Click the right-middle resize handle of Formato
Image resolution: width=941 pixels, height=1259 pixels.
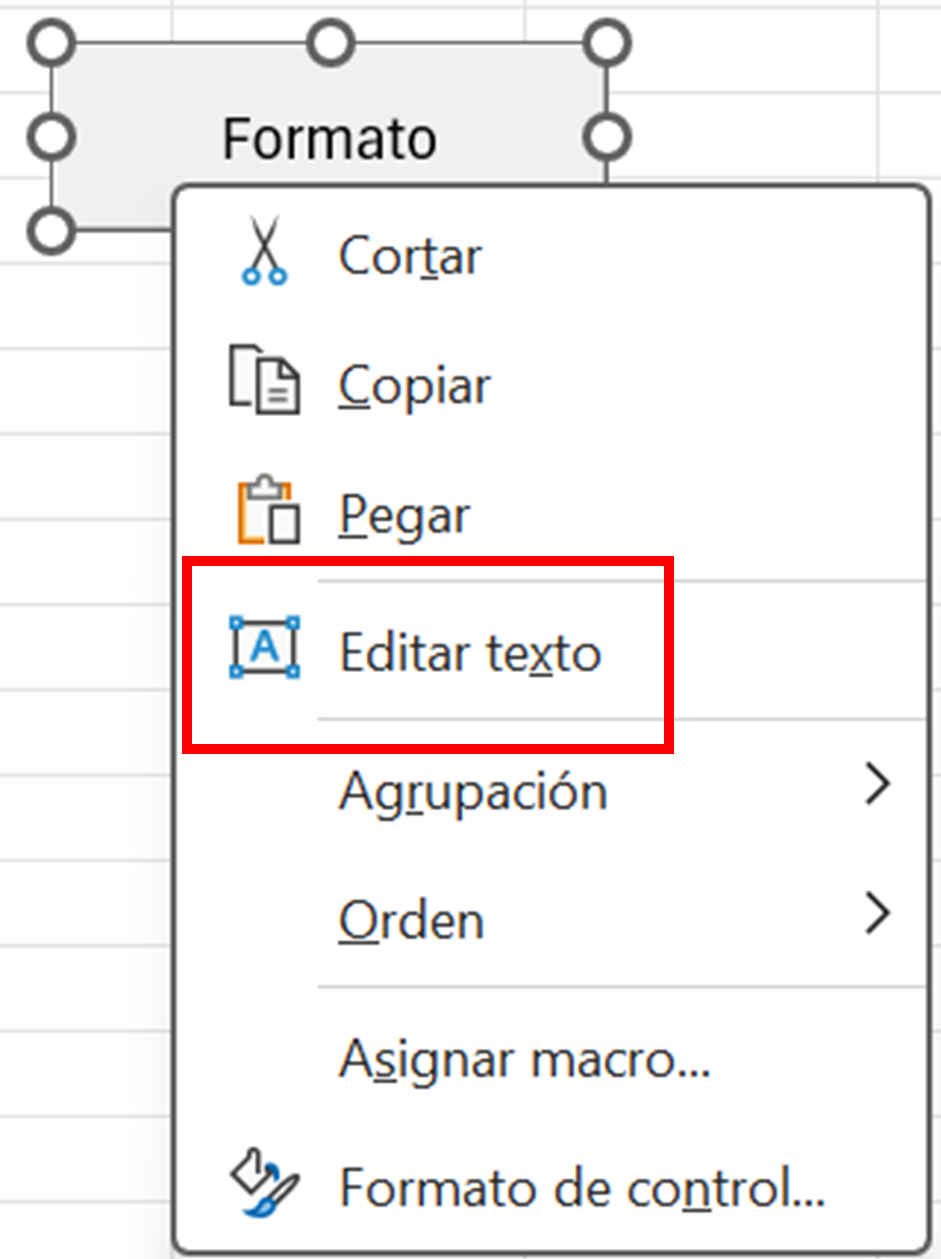point(606,136)
